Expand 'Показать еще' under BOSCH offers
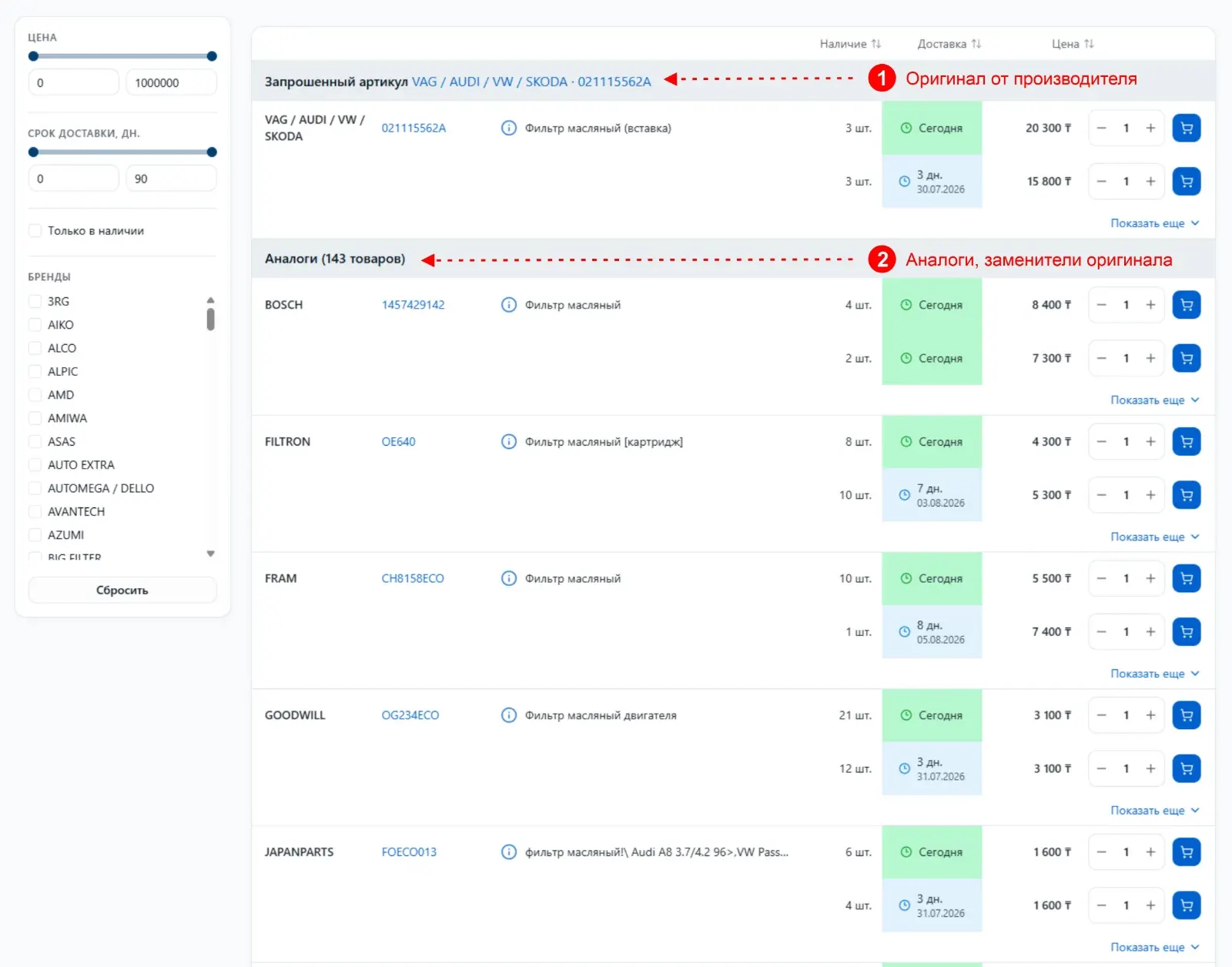1232x967 pixels. (1154, 400)
